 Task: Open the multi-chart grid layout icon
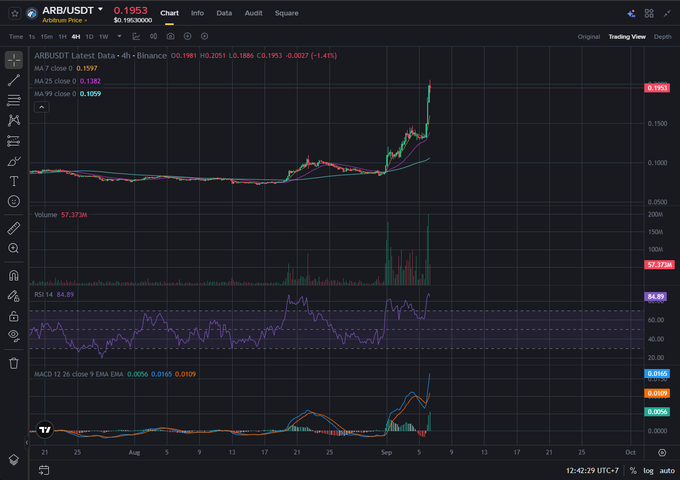point(649,13)
